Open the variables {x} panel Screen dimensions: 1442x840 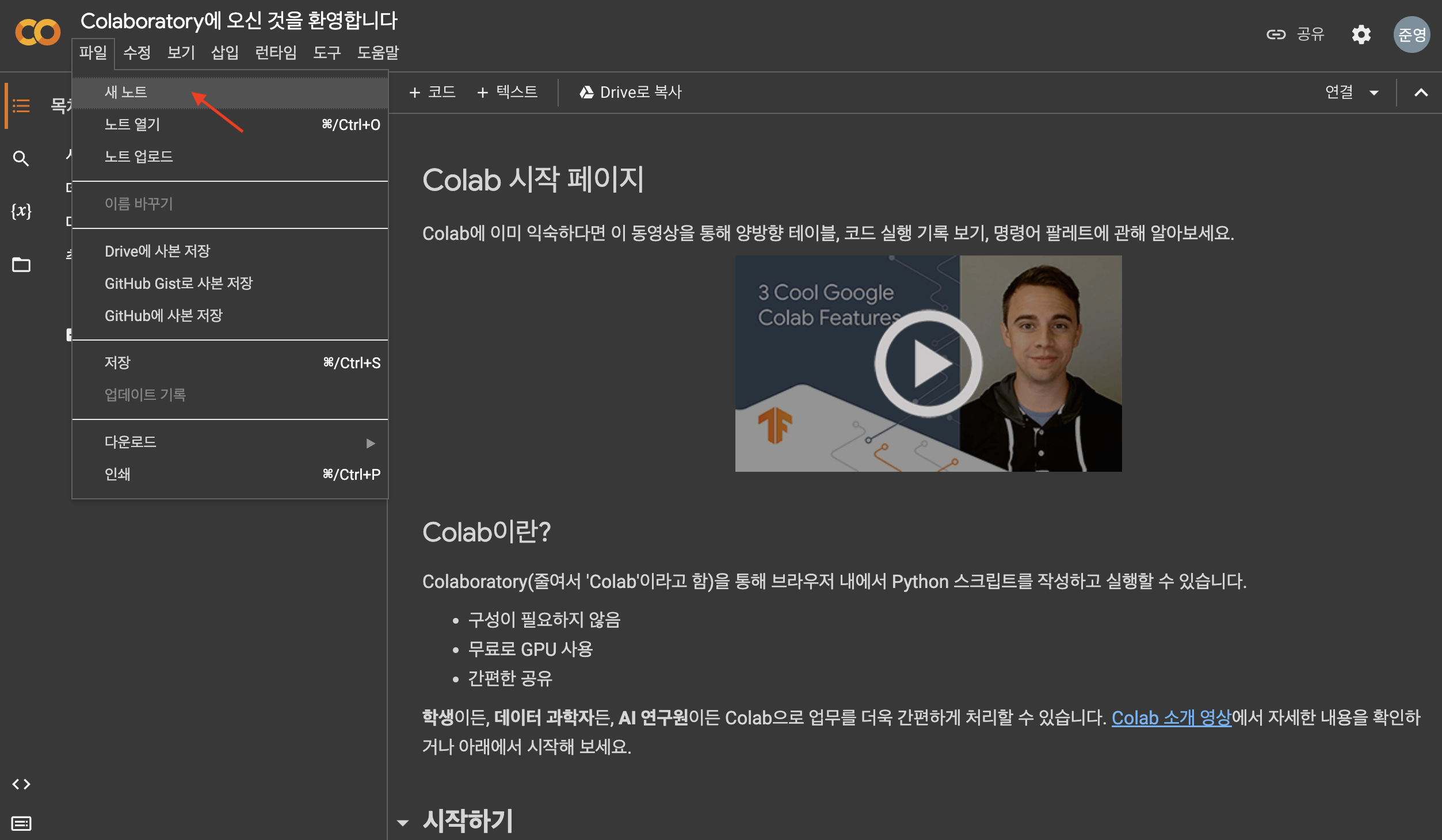(x=21, y=211)
